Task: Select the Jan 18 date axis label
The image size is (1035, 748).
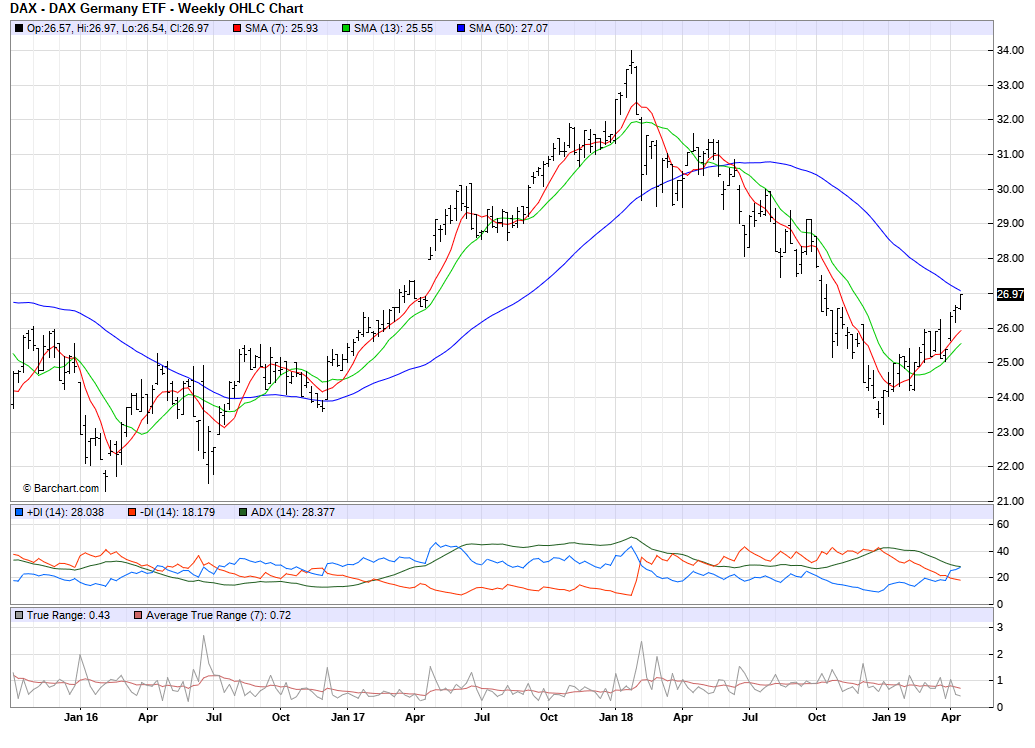Action: (615, 717)
